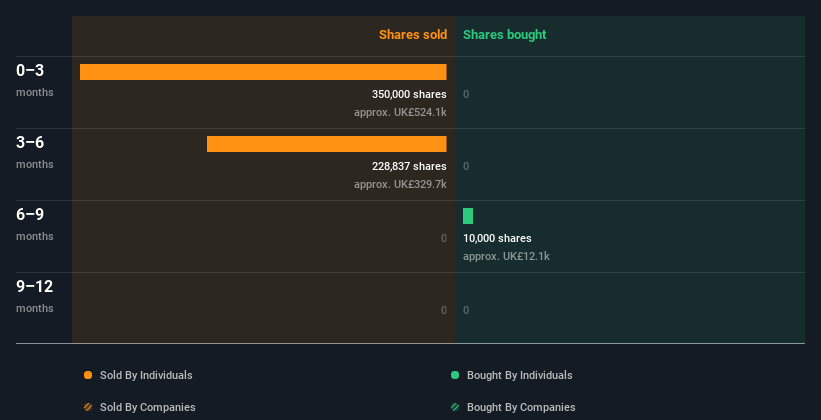This screenshot has width=821, height=420.
Task: Click the bought zero in 0–3 months row
Action: [x=466, y=94]
